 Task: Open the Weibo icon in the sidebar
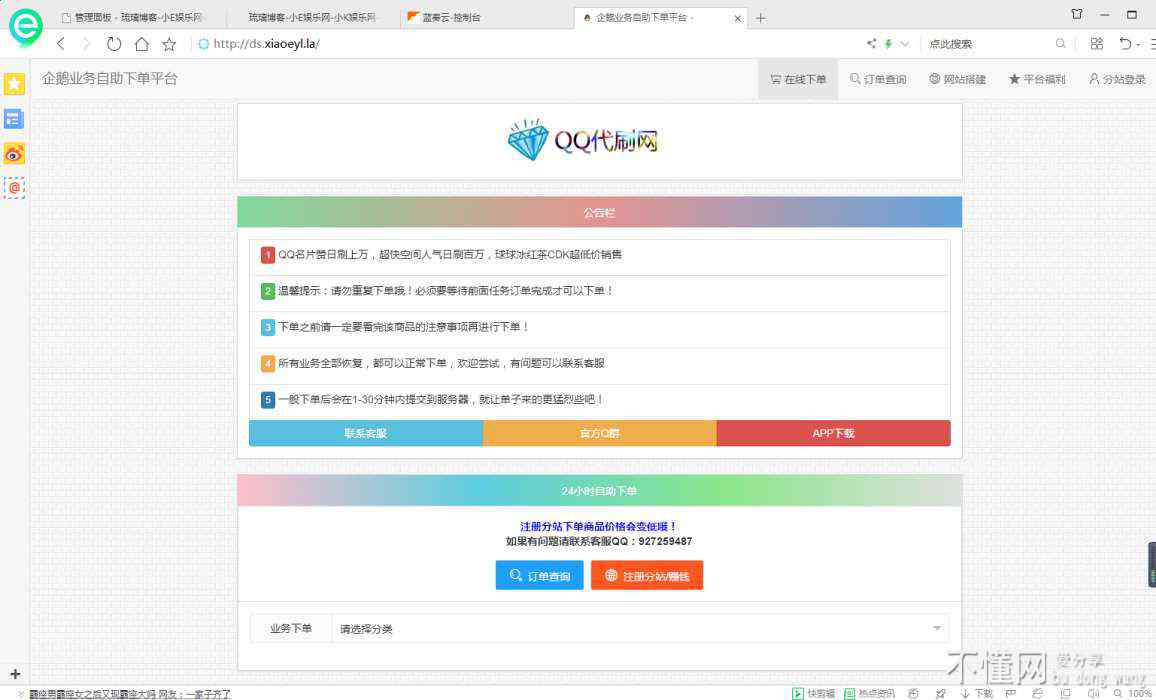coord(14,153)
